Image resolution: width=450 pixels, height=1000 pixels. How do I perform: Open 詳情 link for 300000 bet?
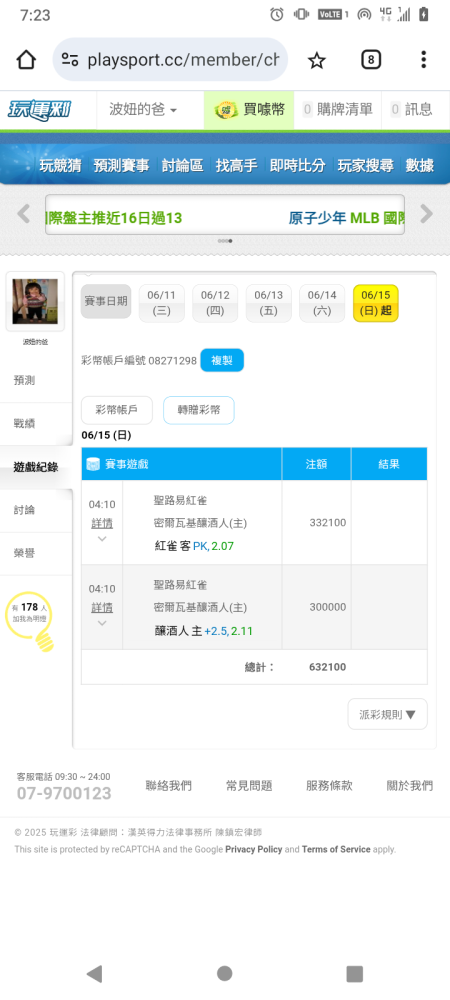pos(102,608)
